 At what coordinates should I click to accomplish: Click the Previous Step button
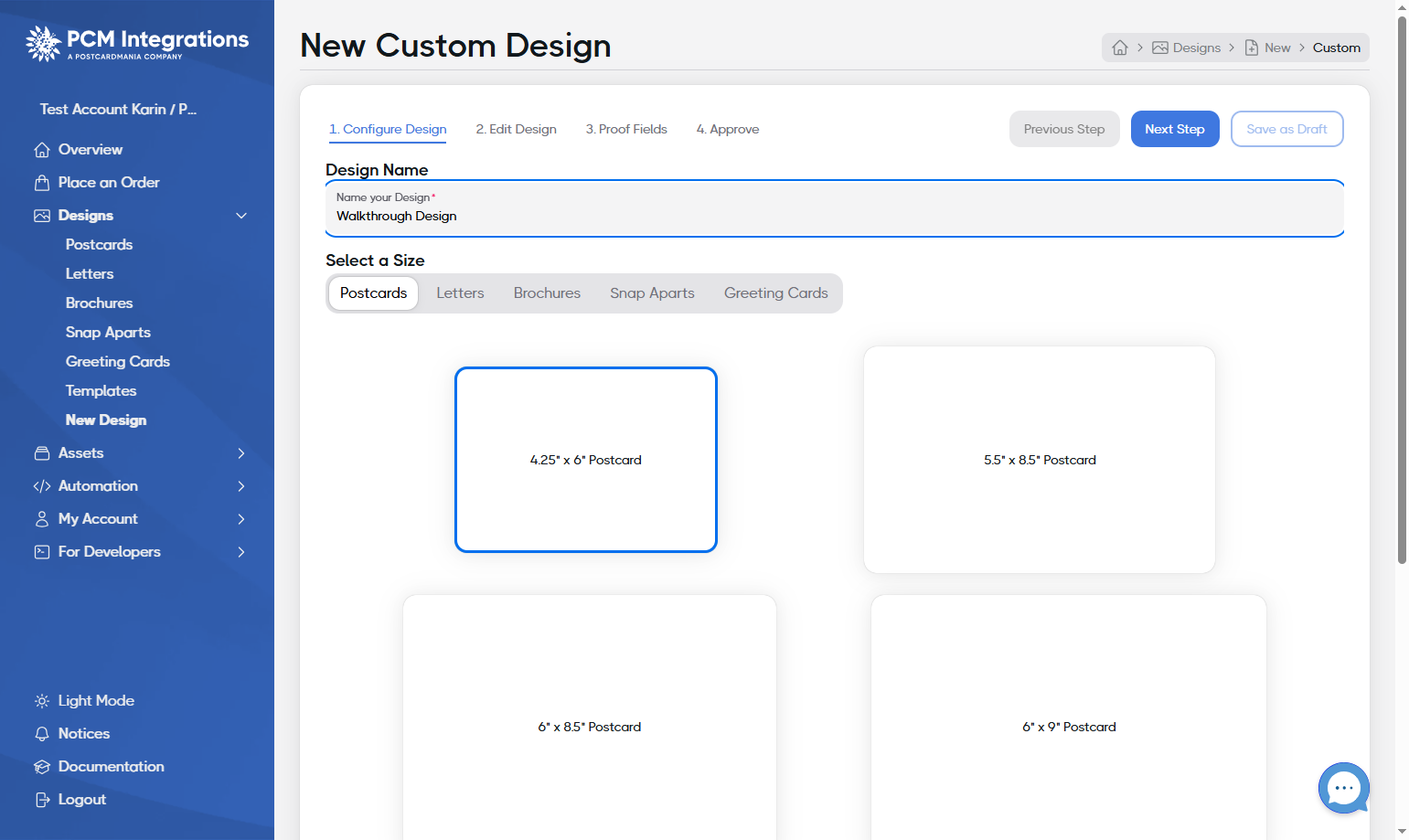pos(1064,129)
